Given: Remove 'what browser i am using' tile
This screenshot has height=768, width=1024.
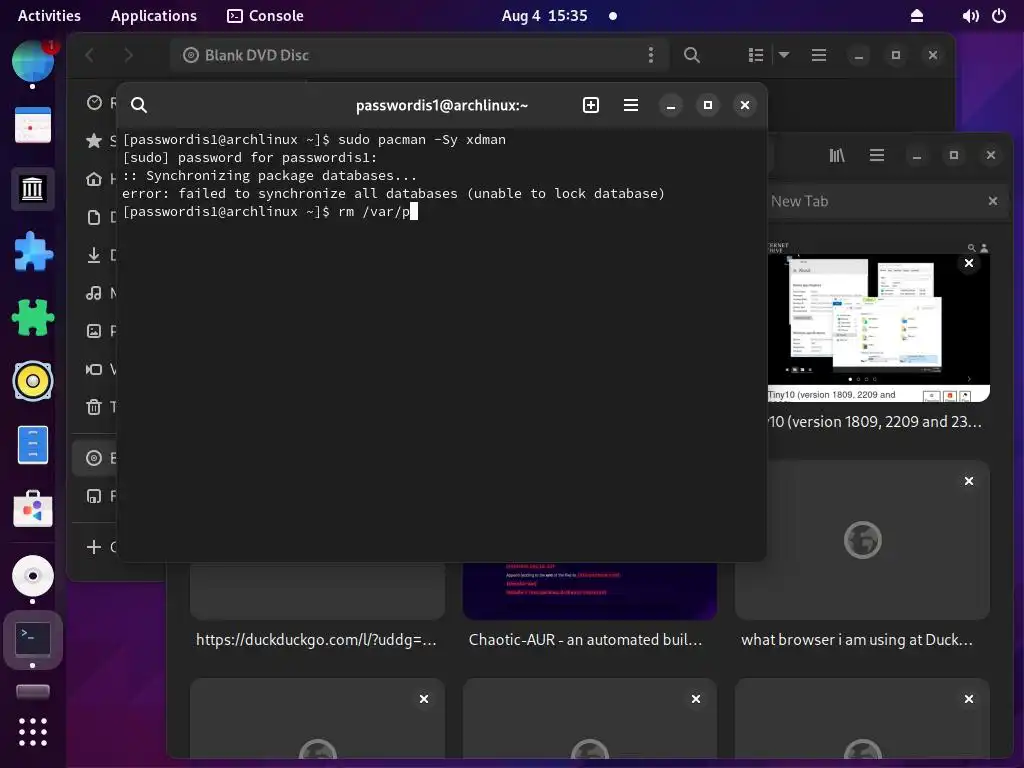Looking at the screenshot, I should [x=968, y=481].
